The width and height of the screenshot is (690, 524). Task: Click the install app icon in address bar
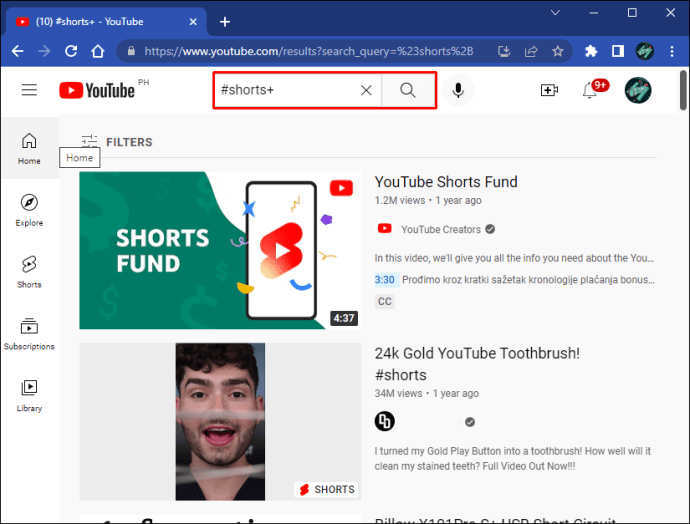[504, 51]
